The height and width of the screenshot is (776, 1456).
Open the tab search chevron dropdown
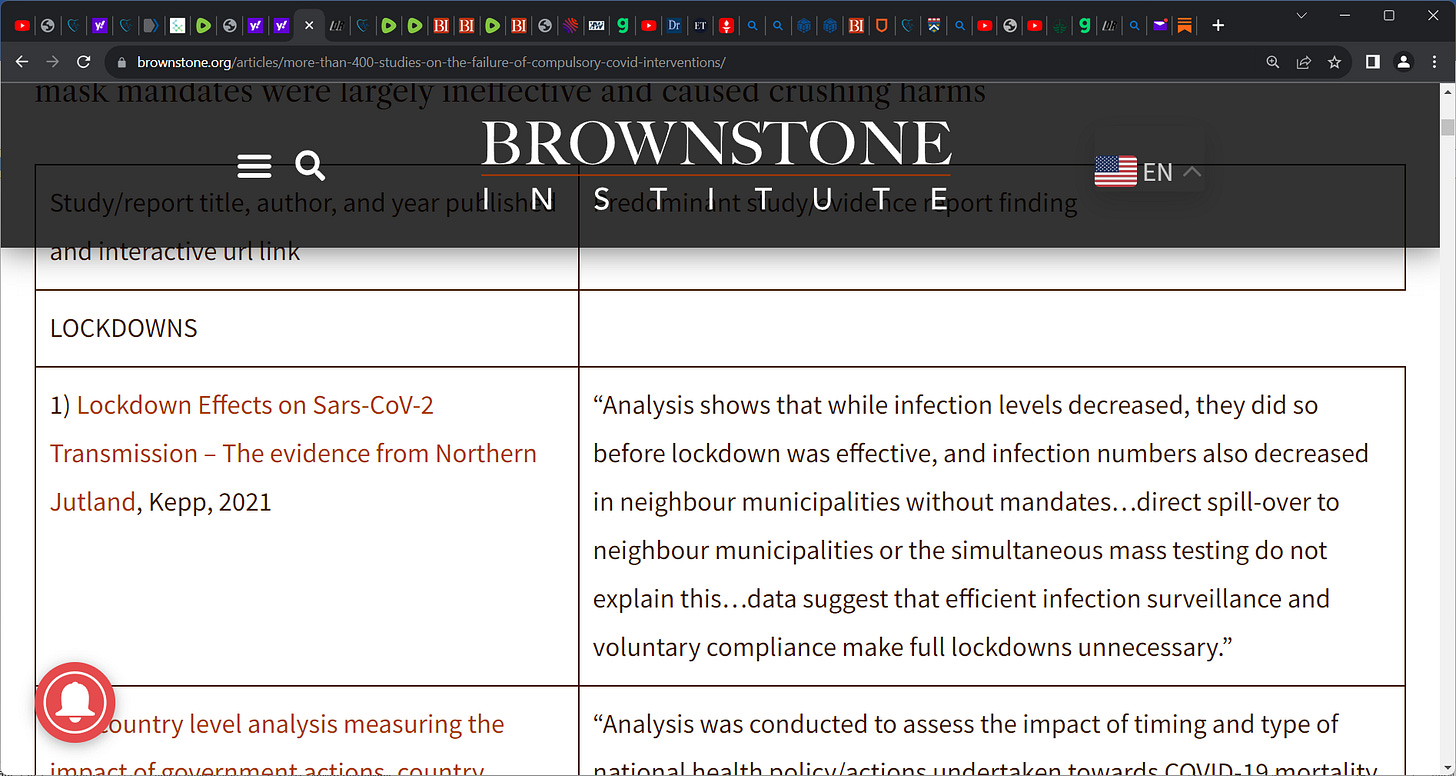point(1301,15)
